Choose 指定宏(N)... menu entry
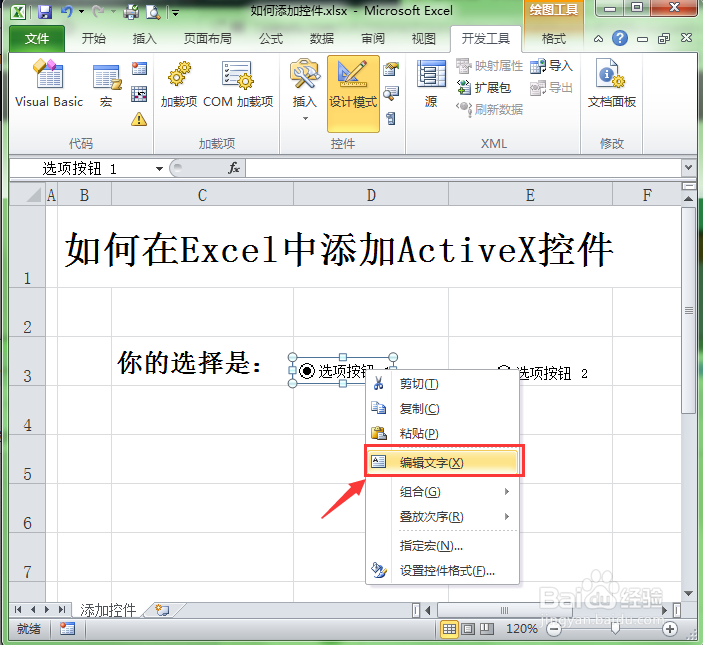 [x=443, y=545]
